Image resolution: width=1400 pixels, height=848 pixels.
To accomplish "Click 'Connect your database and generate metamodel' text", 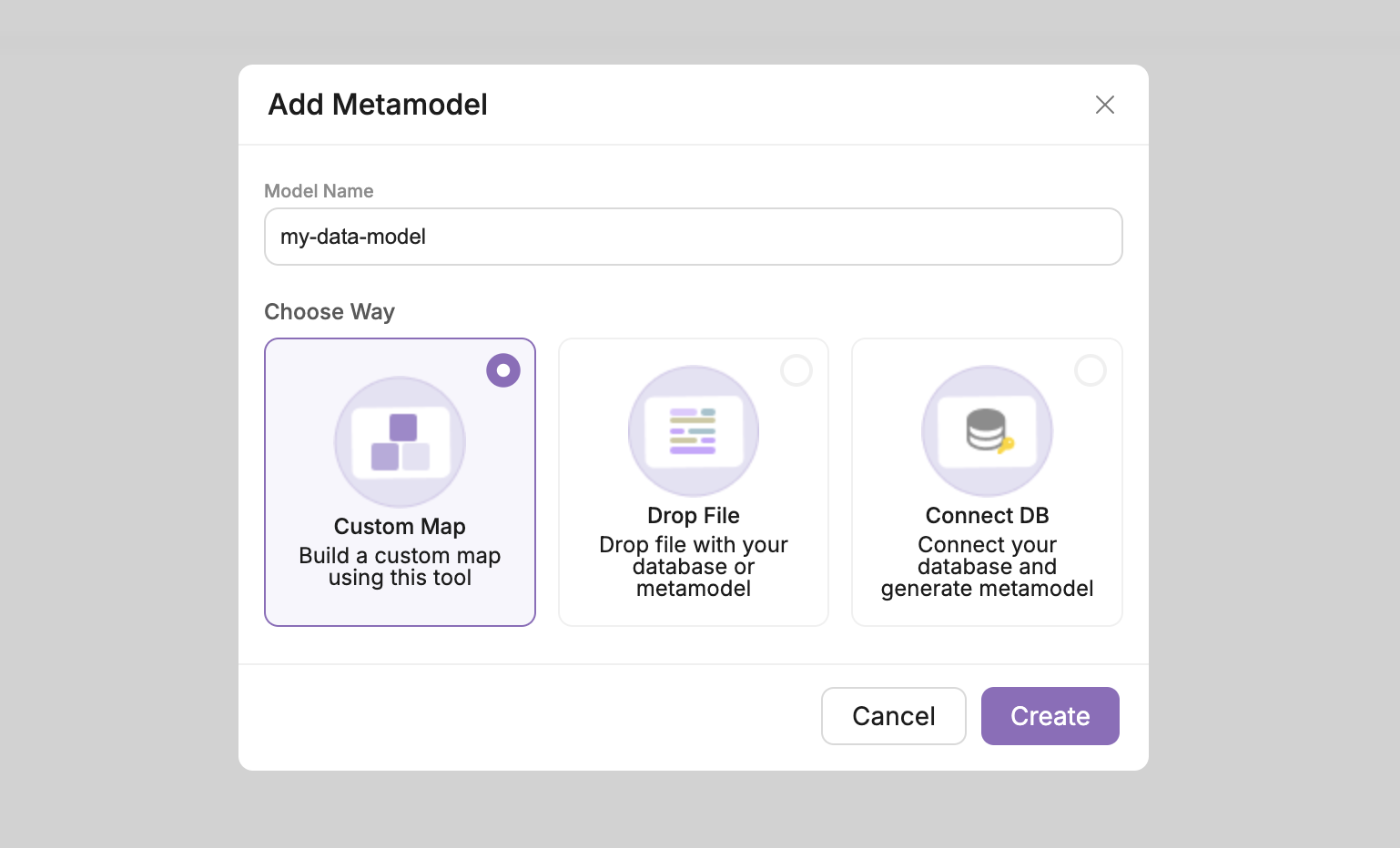I will tap(988, 567).
